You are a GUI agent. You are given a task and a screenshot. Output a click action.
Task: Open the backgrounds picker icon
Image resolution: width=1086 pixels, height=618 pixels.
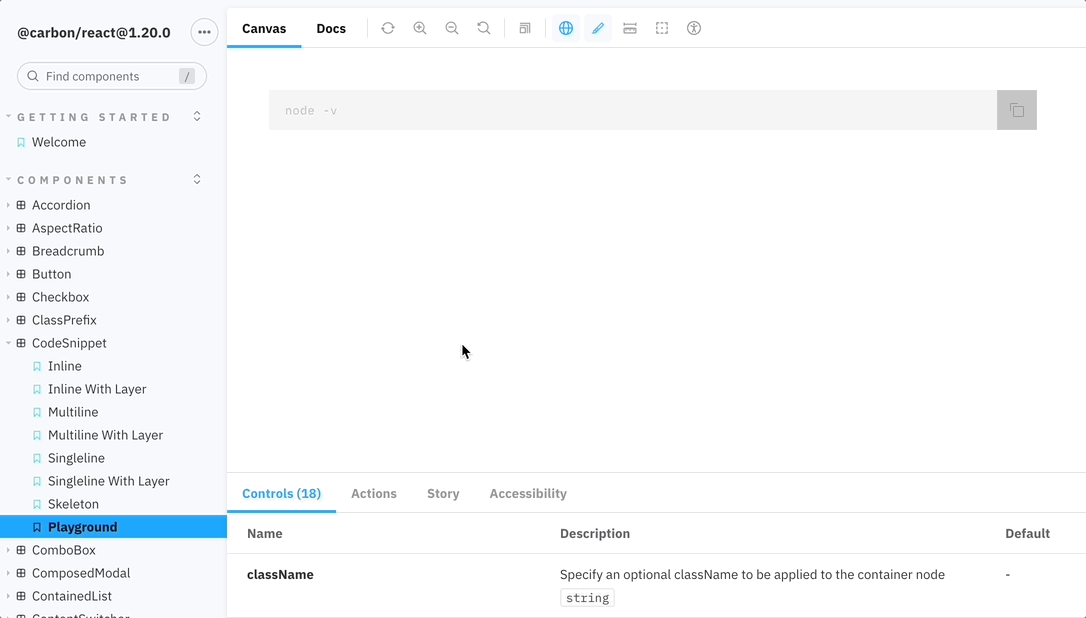tap(525, 28)
